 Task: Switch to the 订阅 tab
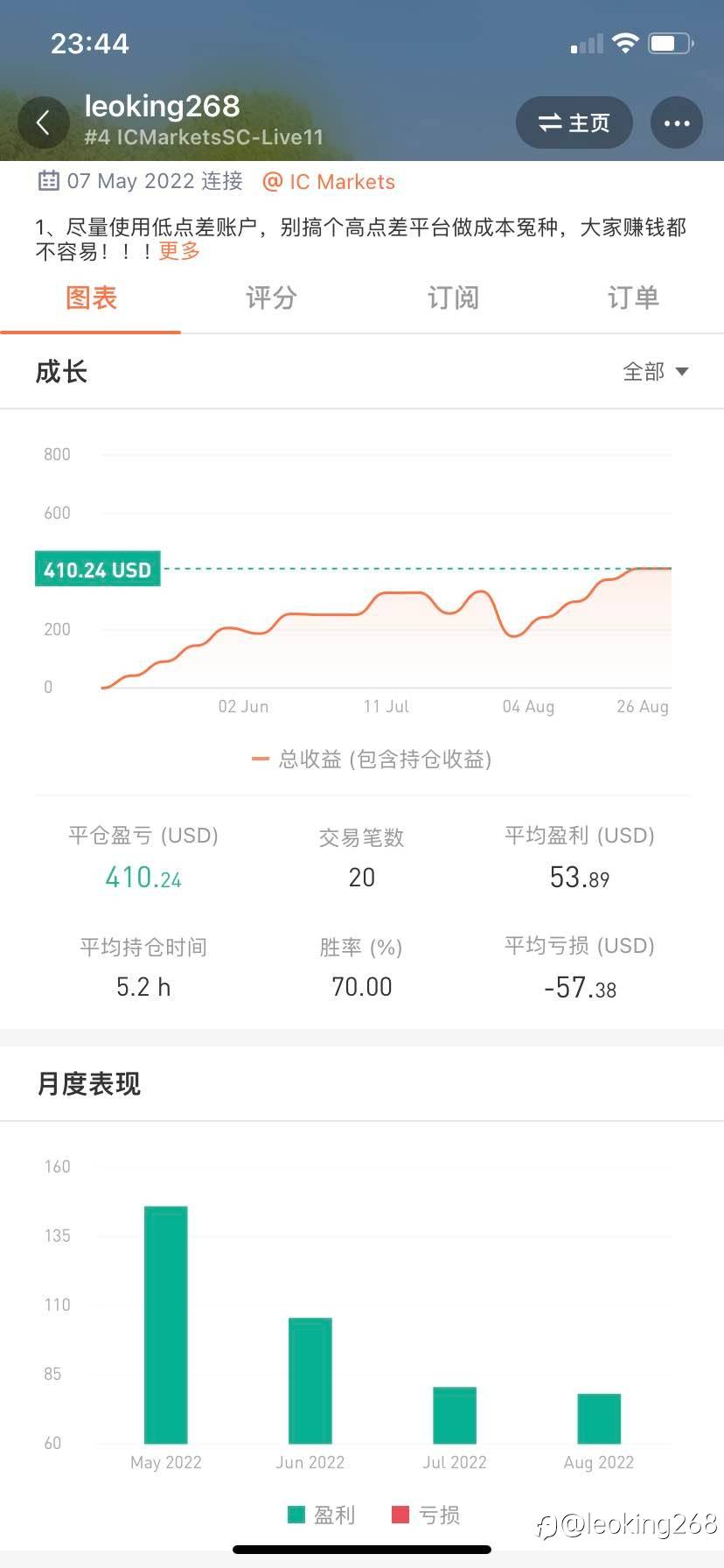pyautogui.click(x=452, y=298)
